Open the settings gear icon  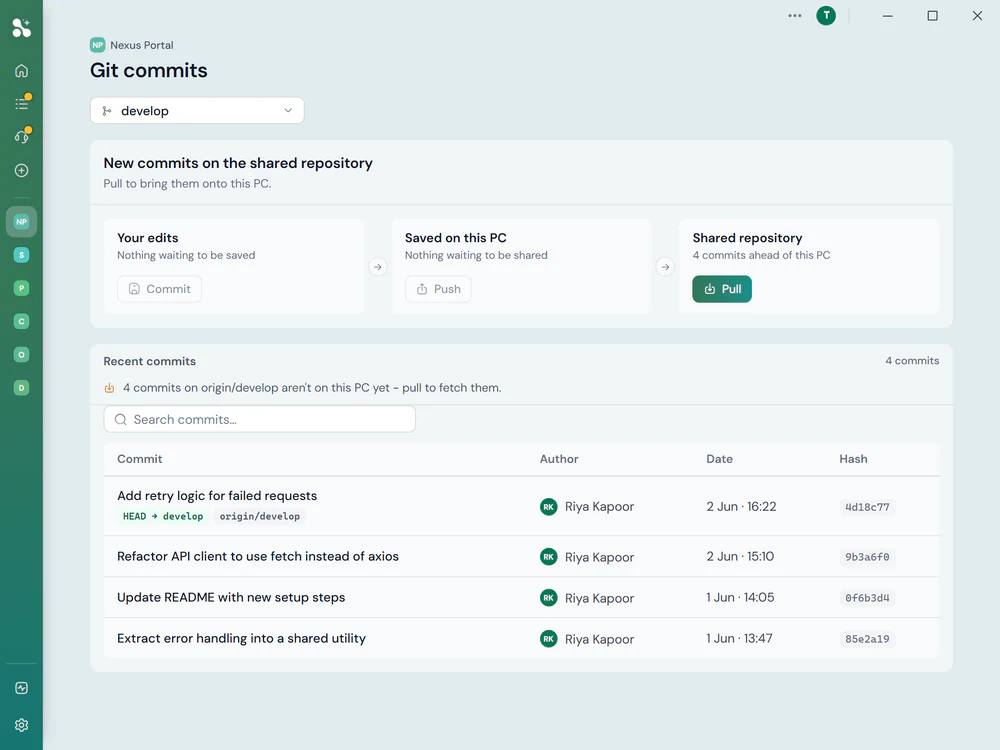click(22, 725)
